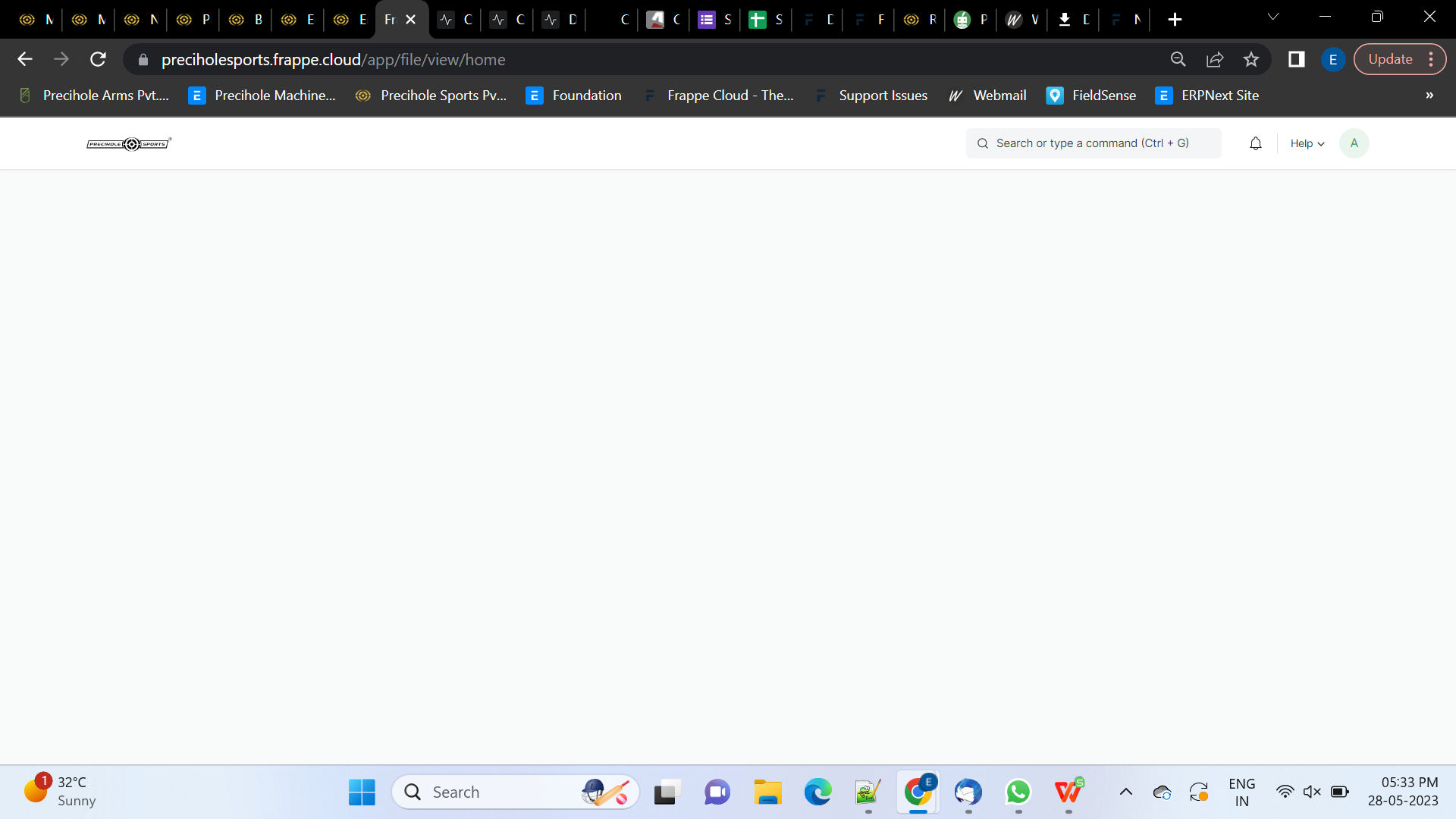Image resolution: width=1456 pixels, height=819 pixels.
Task: Click the notification bell icon
Action: [1255, 143]
